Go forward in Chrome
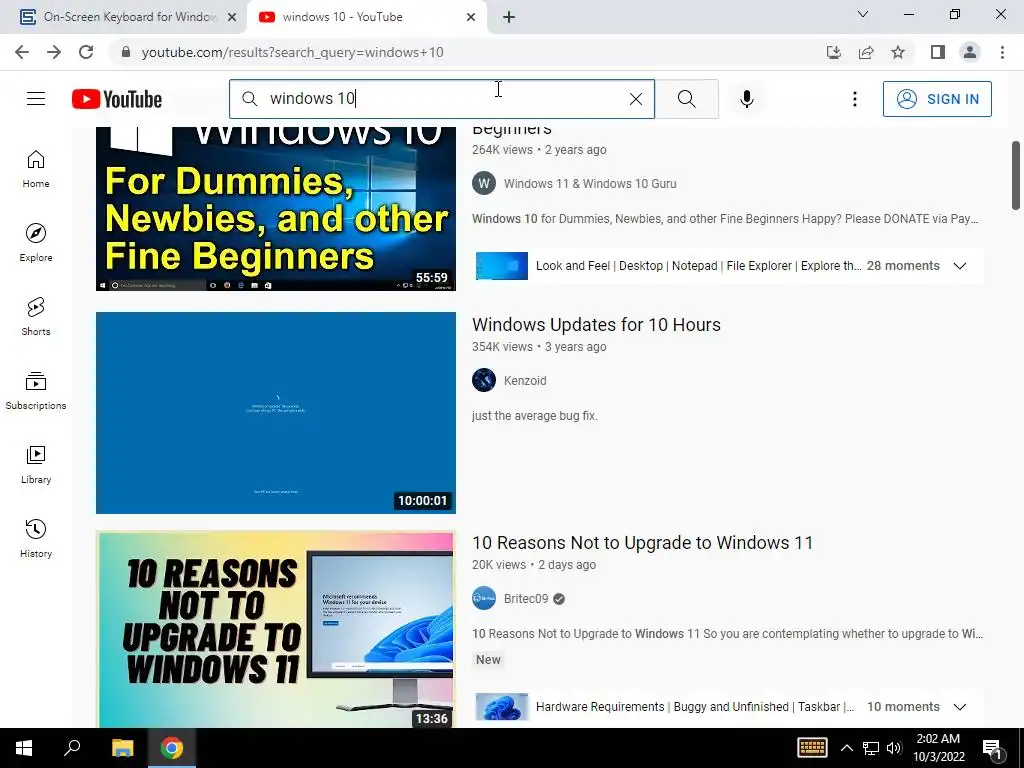This screenshot has height=768, width=1024. (x=54, y=52)
